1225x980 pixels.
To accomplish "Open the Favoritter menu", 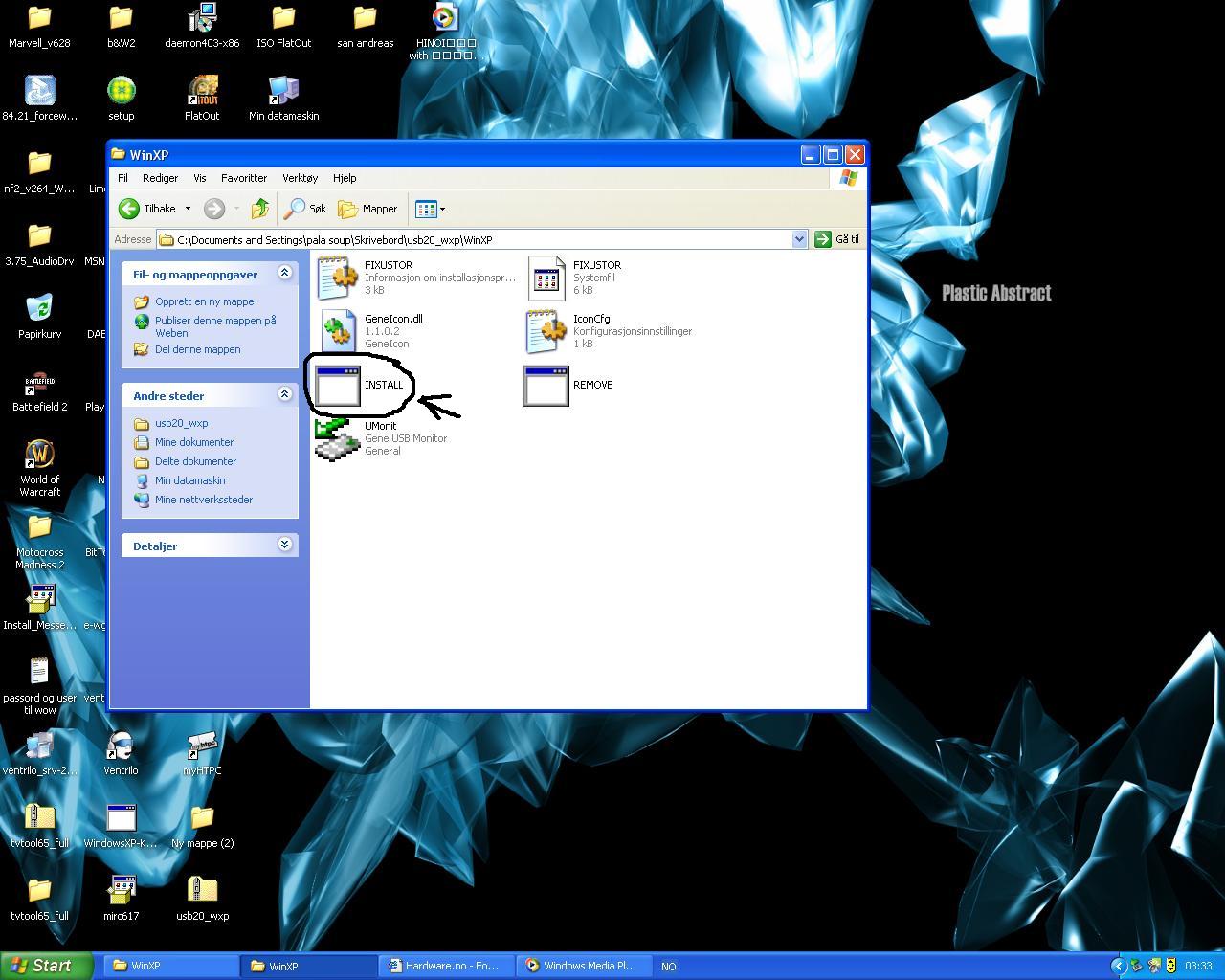I will pos(244,178).
